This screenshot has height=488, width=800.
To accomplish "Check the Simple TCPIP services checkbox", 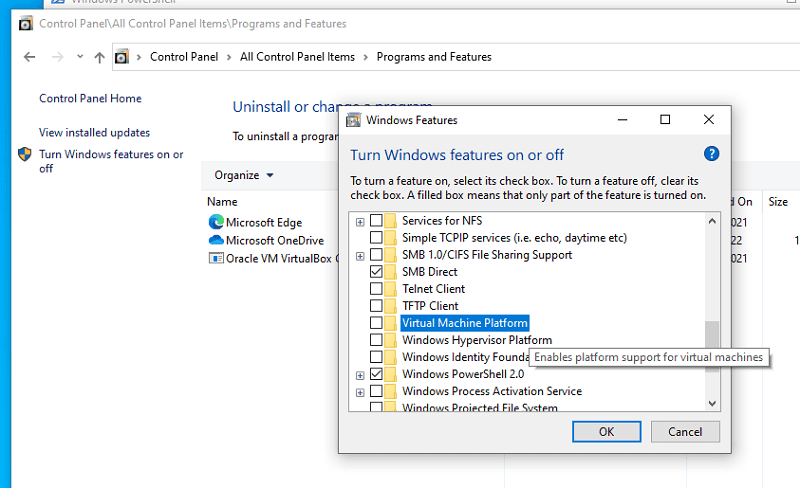I will point(376,238).
